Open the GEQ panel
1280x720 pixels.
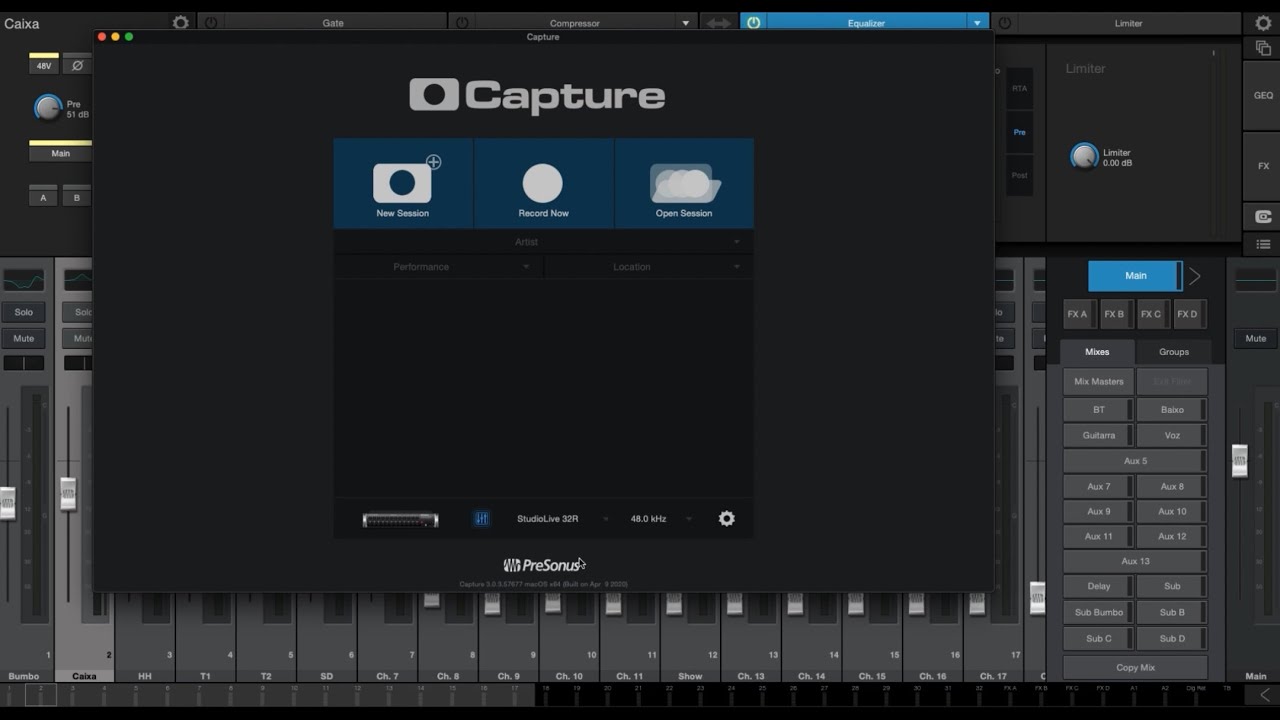(1263, 96)
